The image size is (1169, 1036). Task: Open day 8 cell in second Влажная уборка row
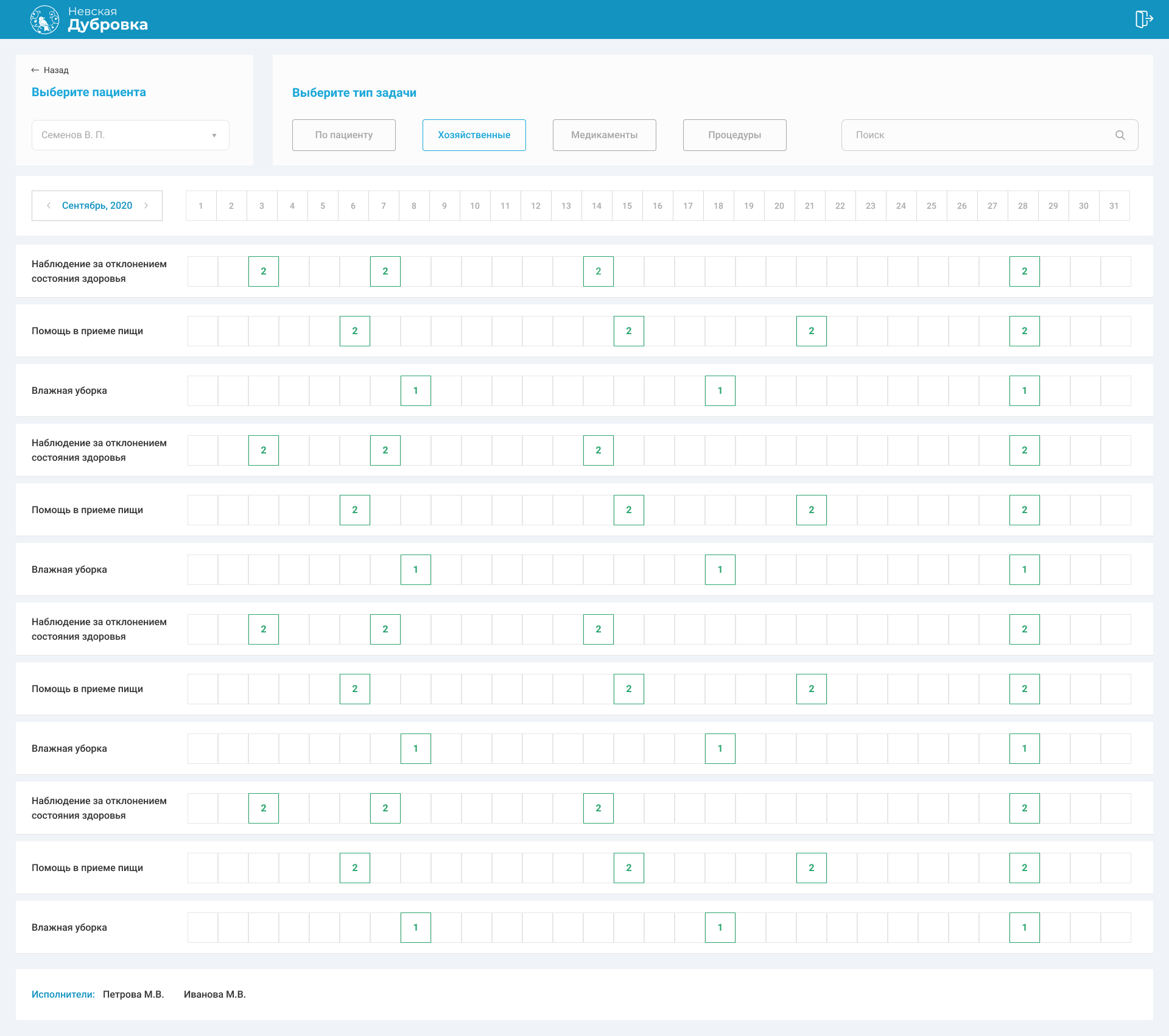[x=416, y=570]
